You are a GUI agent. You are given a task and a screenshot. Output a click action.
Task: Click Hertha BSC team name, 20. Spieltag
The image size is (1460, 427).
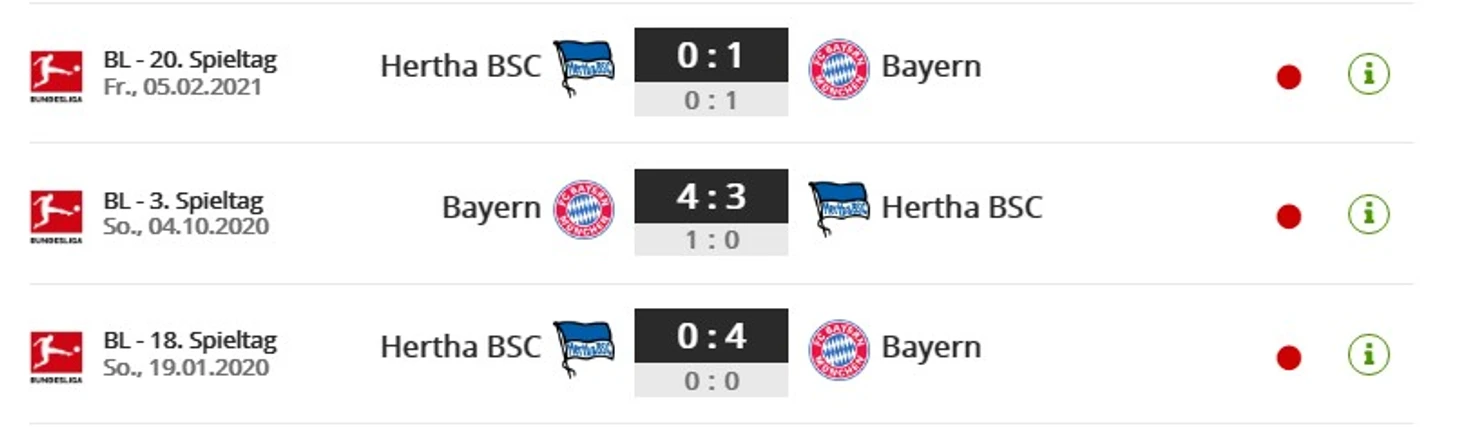pyautogui.click(x=460, y=66)
